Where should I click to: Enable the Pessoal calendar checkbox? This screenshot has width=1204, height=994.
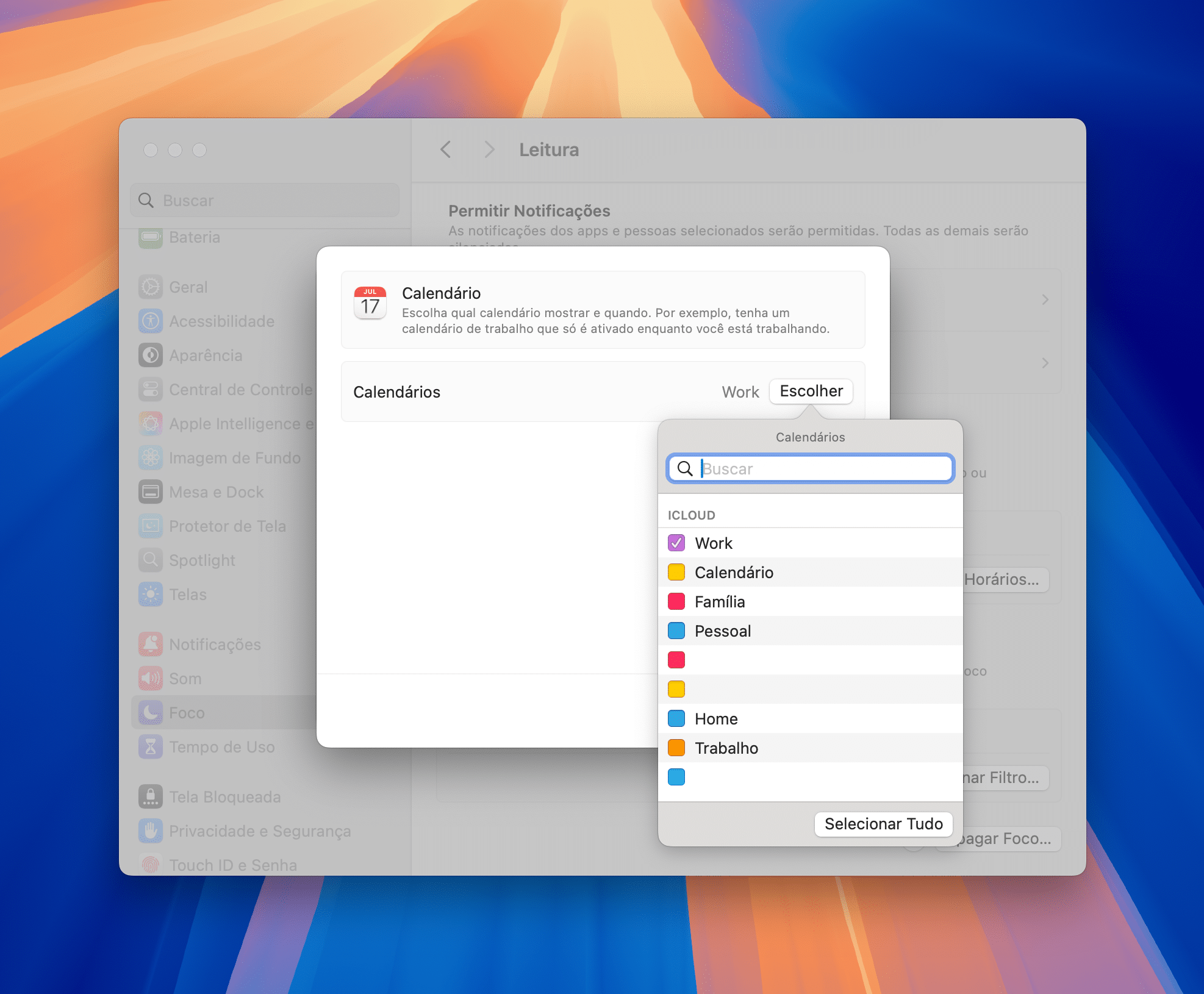point(676,631)
